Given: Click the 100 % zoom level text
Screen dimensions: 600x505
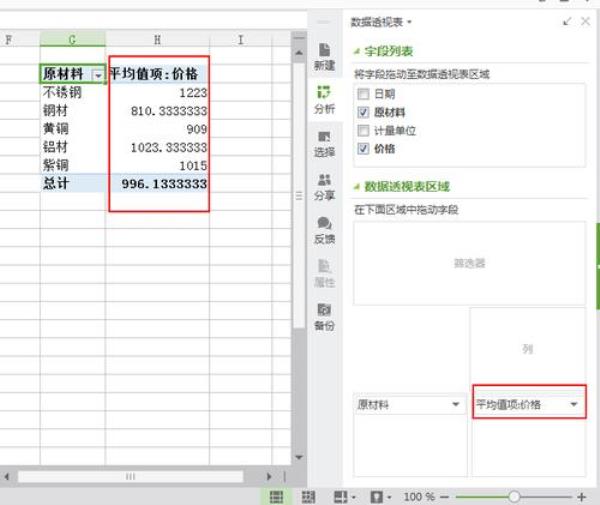Looking at the screenshot, I should point(419,497).
